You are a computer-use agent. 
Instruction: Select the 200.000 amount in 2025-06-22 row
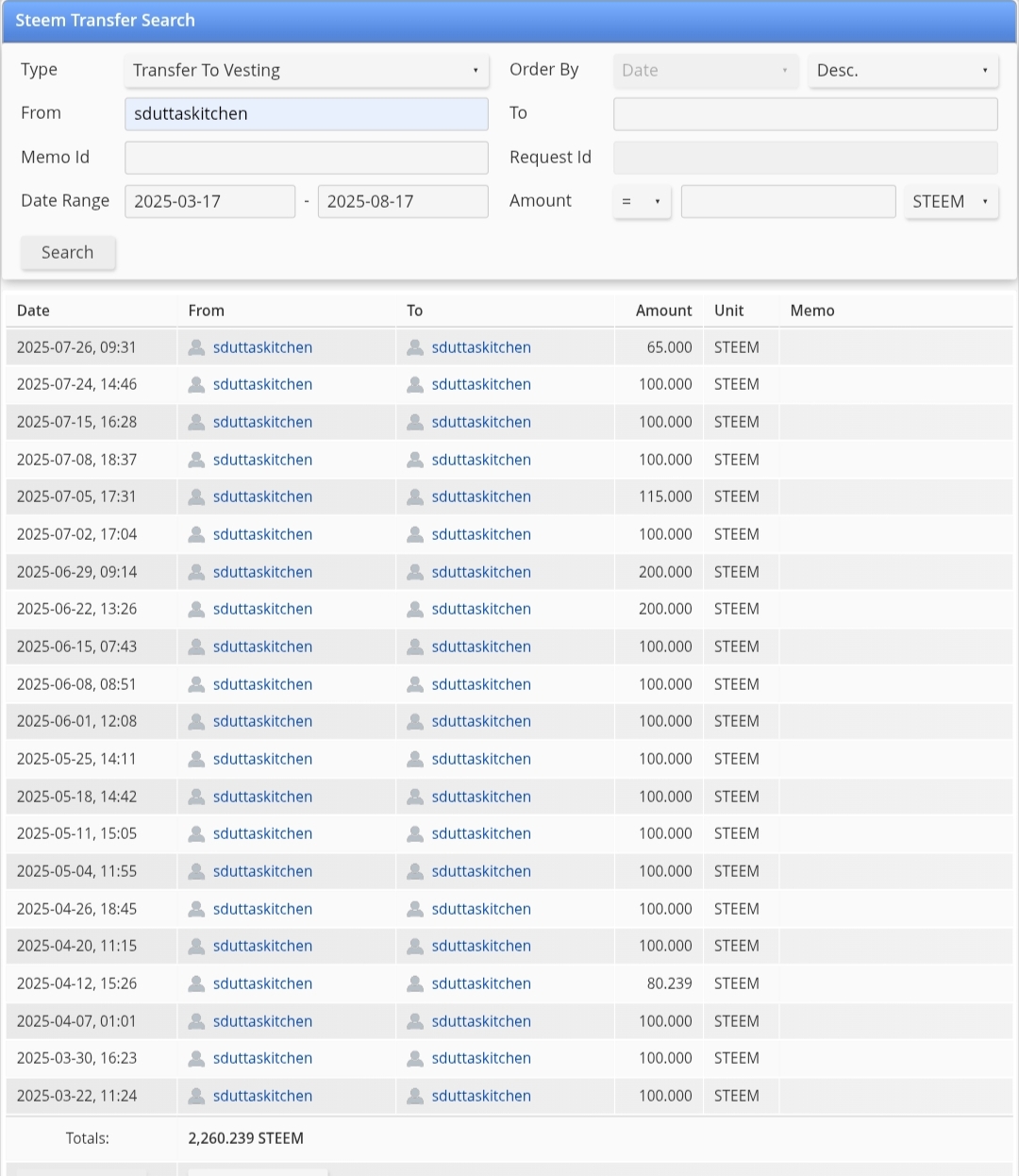(x=665, y=609)
